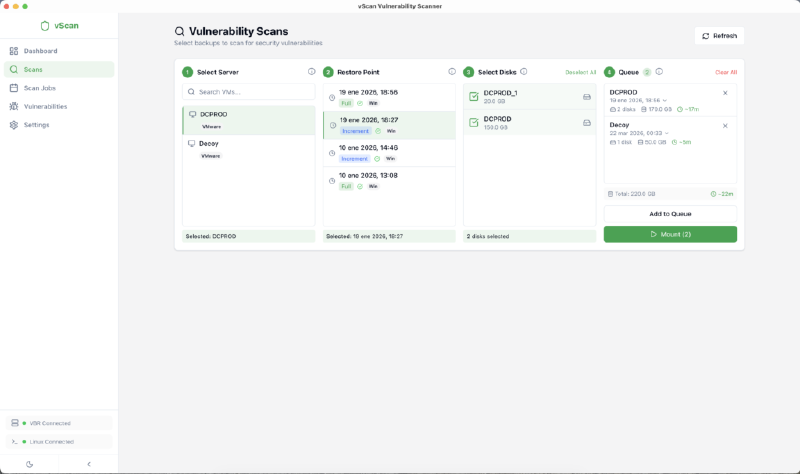
Task: Click the ~22m total time estimate
Action: click(722, 194)
